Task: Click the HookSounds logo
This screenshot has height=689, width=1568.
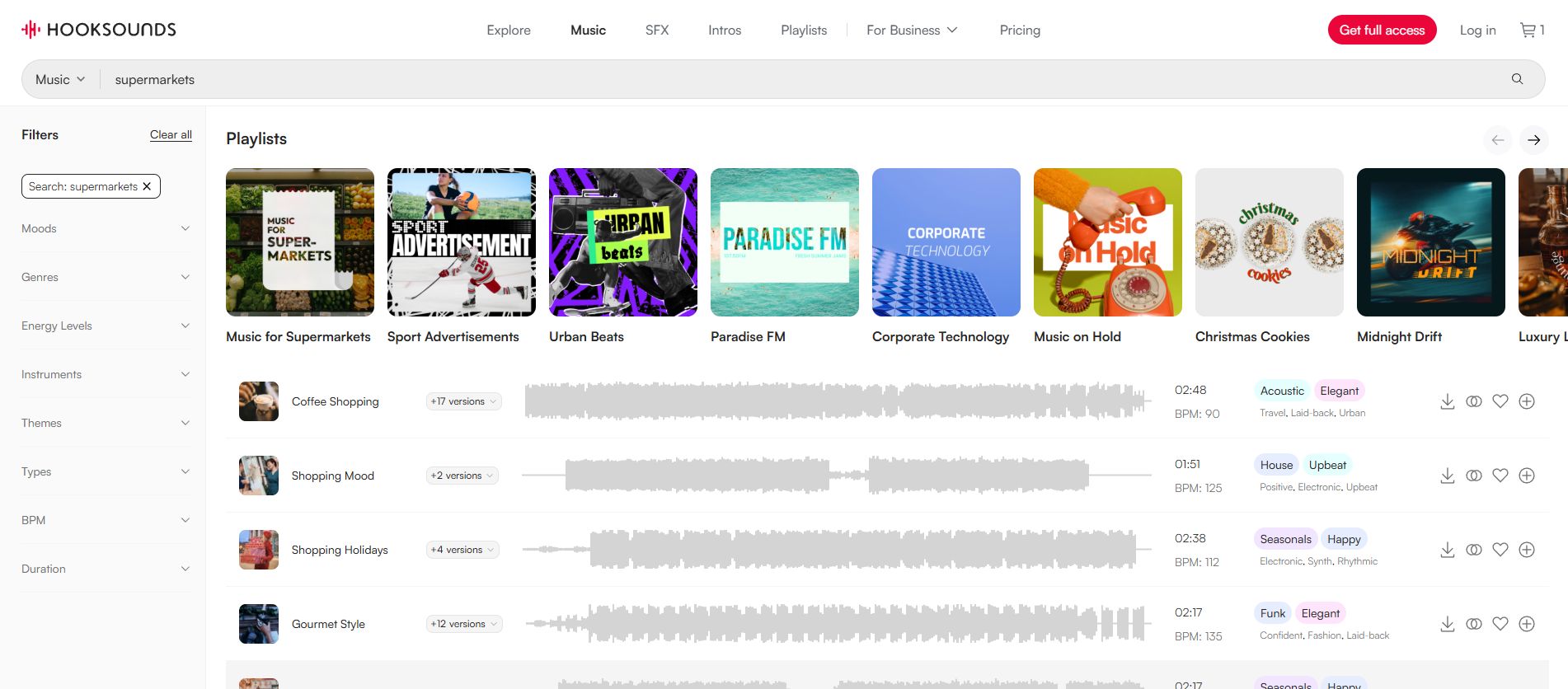Action: pos(99,30)
